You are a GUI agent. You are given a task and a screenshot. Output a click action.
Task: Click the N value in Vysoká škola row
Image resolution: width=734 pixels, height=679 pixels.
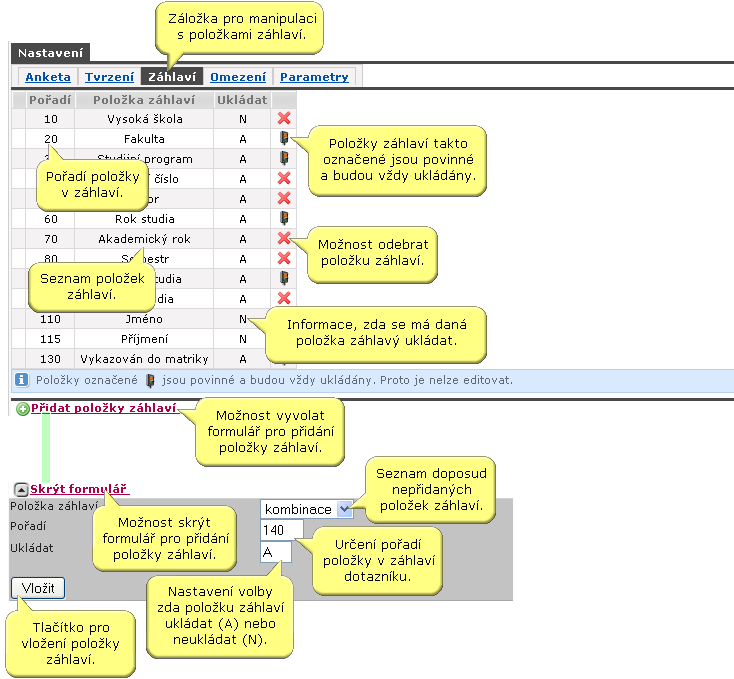[x=242, y=119]
